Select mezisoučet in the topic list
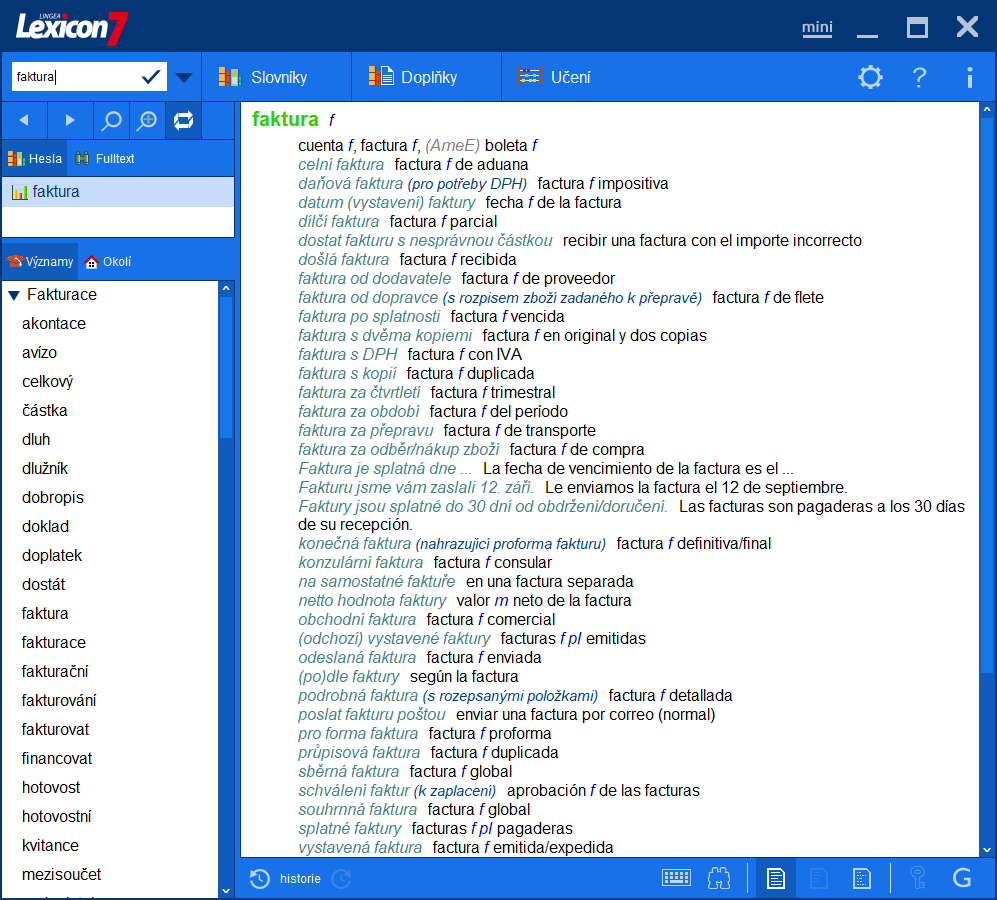This screenshot has width=997, height=900. coord(62,875)
